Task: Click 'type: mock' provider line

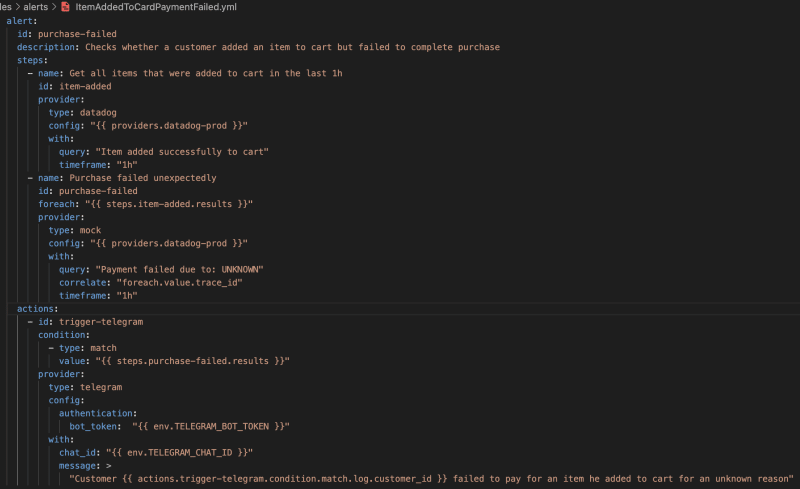Action: pos(74,230)
